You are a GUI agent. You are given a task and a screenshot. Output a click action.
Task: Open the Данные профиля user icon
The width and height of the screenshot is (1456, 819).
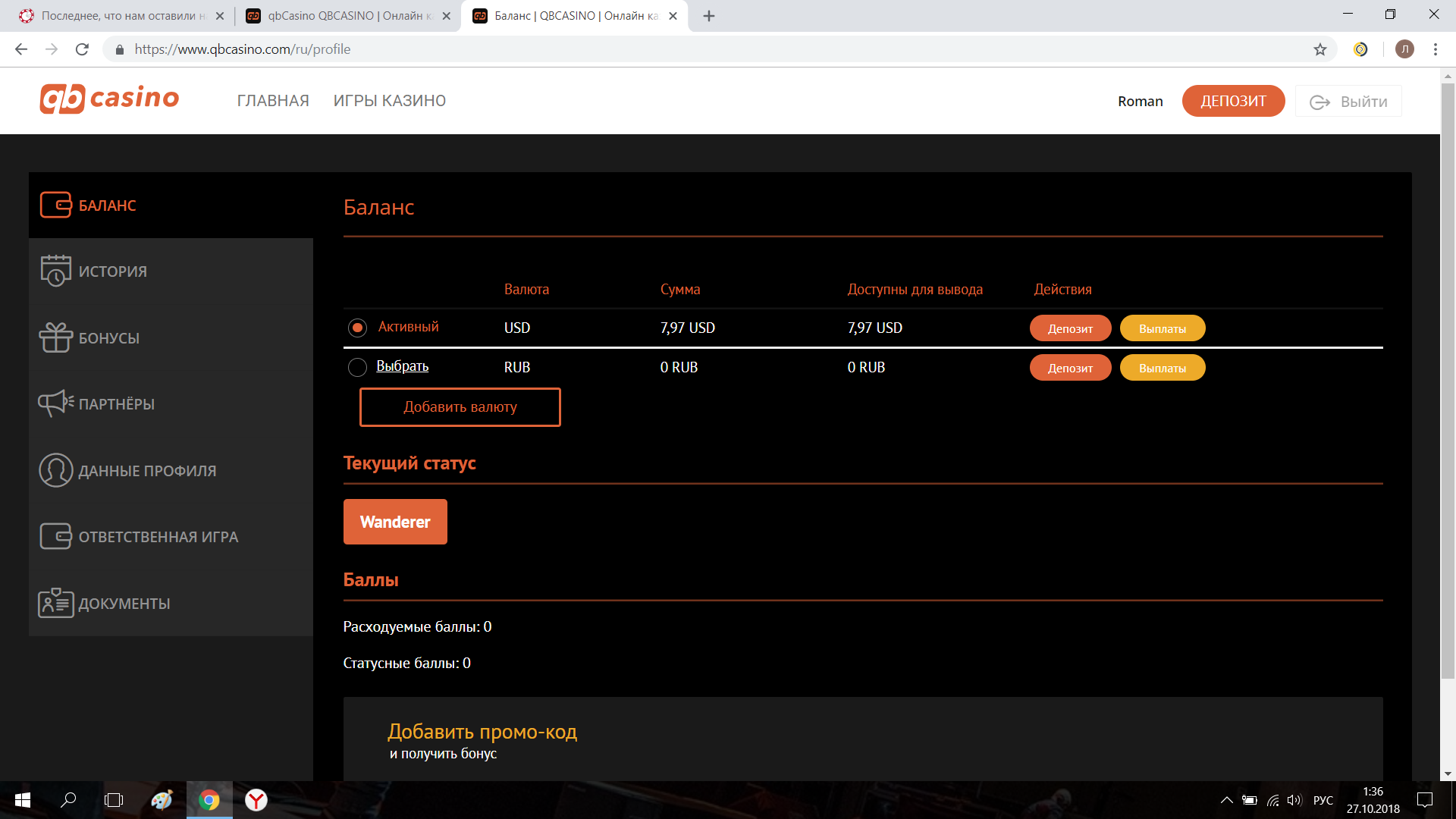click(55, 470)
